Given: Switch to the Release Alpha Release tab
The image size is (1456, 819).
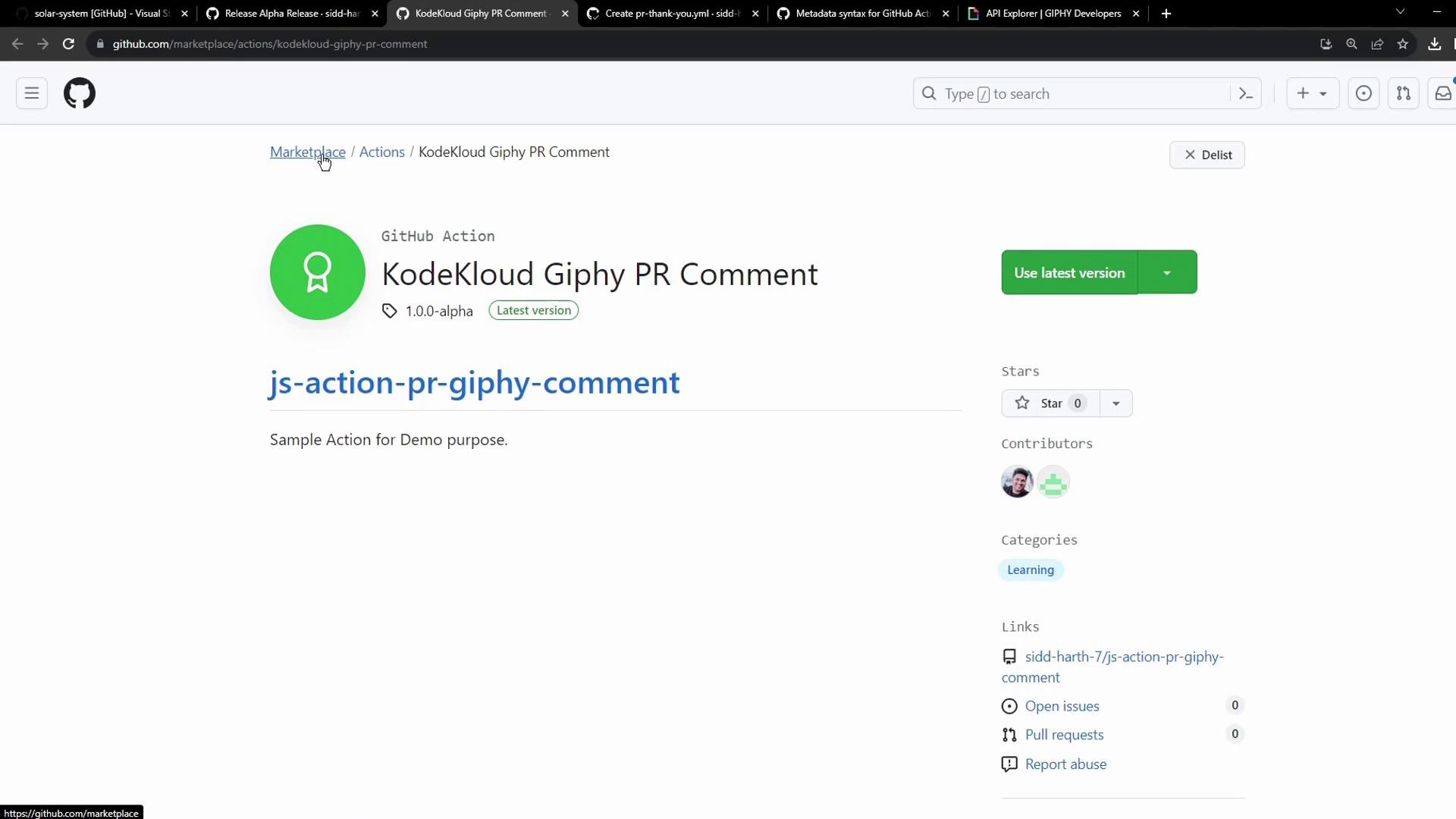Looking at the screenshot, I should (x=291, y=13).
